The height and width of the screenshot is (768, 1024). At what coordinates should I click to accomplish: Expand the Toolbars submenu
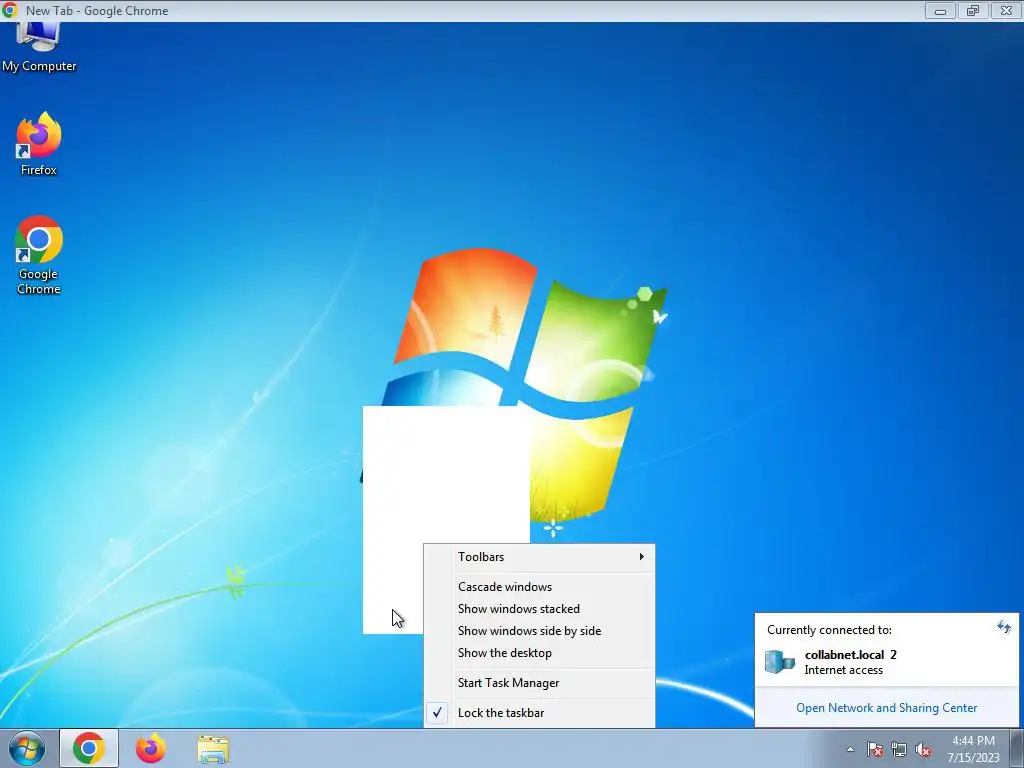coord(539,557)
